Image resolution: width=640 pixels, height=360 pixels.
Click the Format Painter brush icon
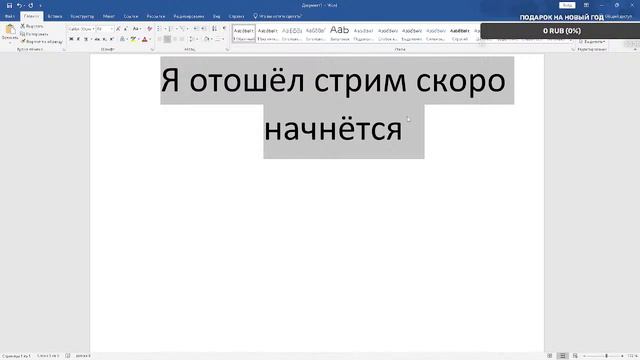coord(23,42)
